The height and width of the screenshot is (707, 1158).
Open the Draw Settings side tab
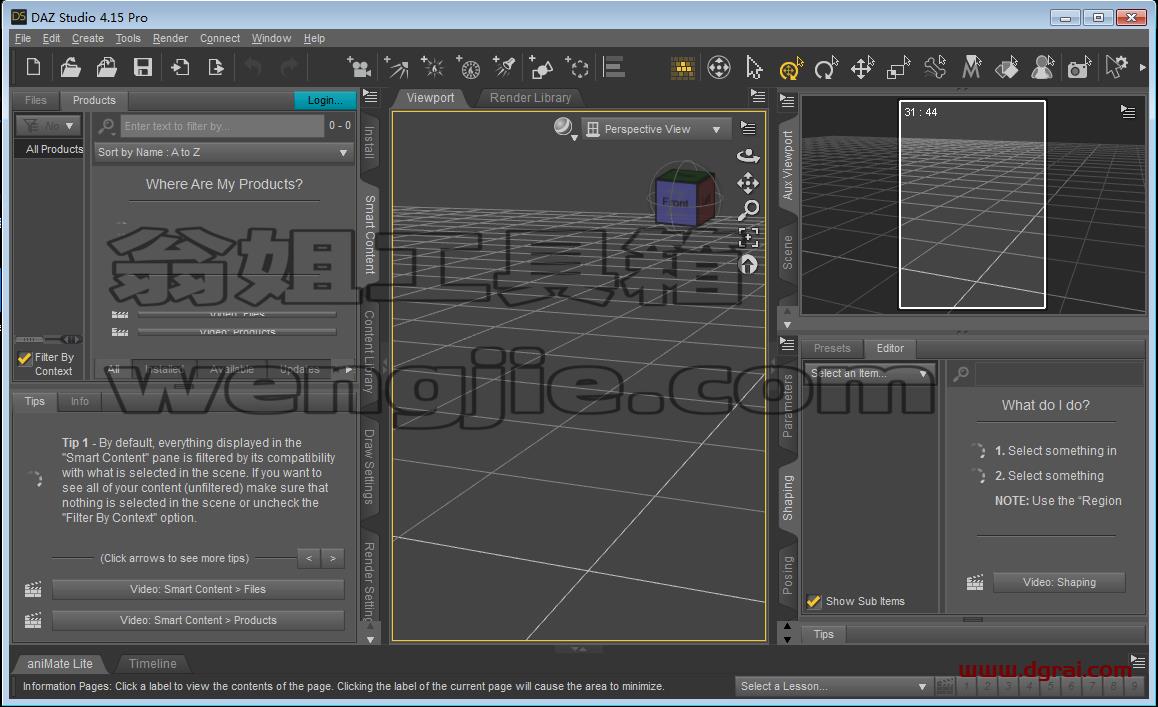[x=369, y=467]
